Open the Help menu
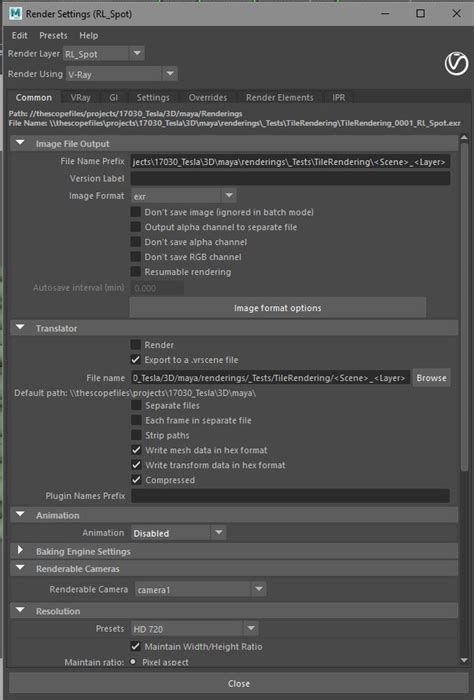The height and width of the screenshot is (700, 474). coord(89,36)
